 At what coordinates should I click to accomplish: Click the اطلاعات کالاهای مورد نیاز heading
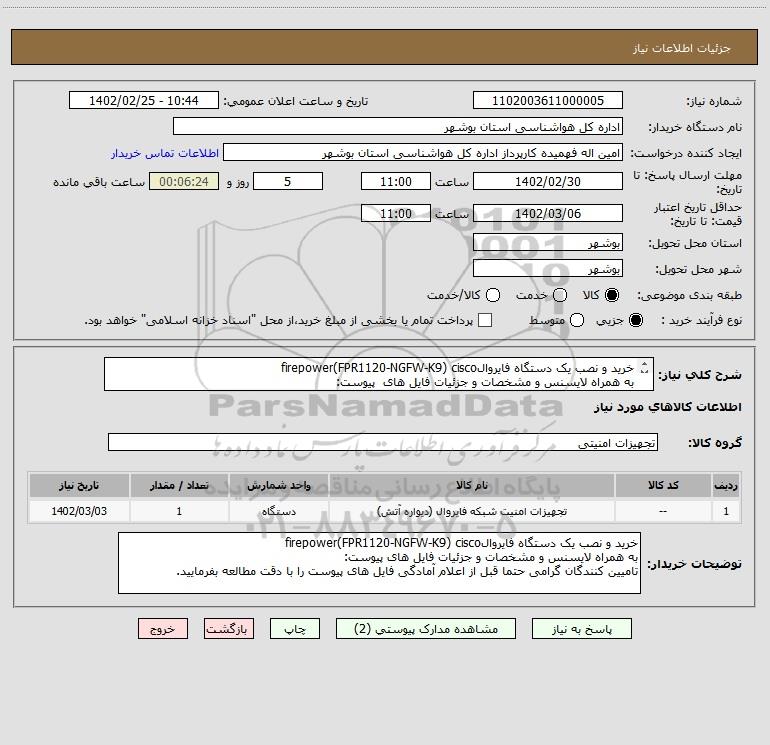(668, 408)
